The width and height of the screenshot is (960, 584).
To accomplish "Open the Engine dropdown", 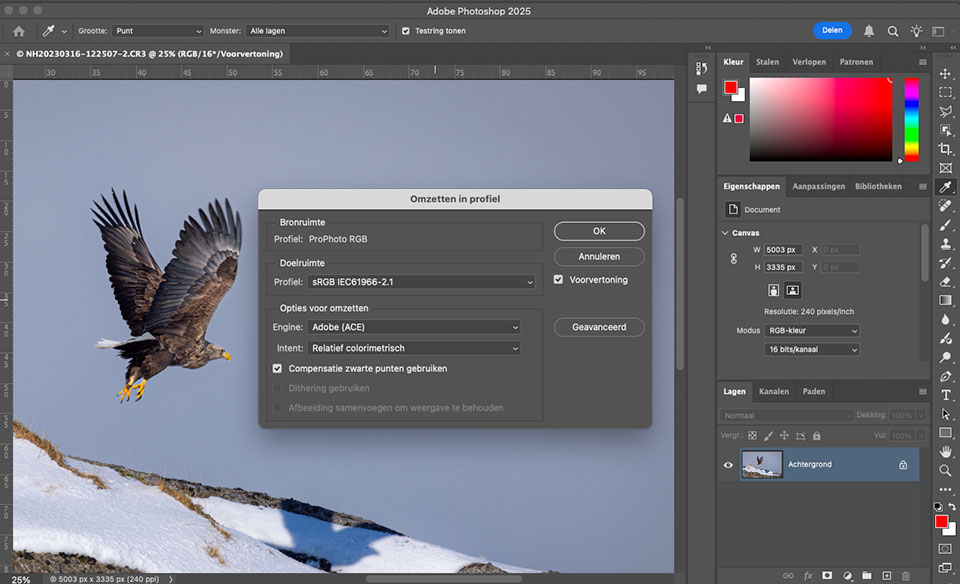I will (414, 328).
